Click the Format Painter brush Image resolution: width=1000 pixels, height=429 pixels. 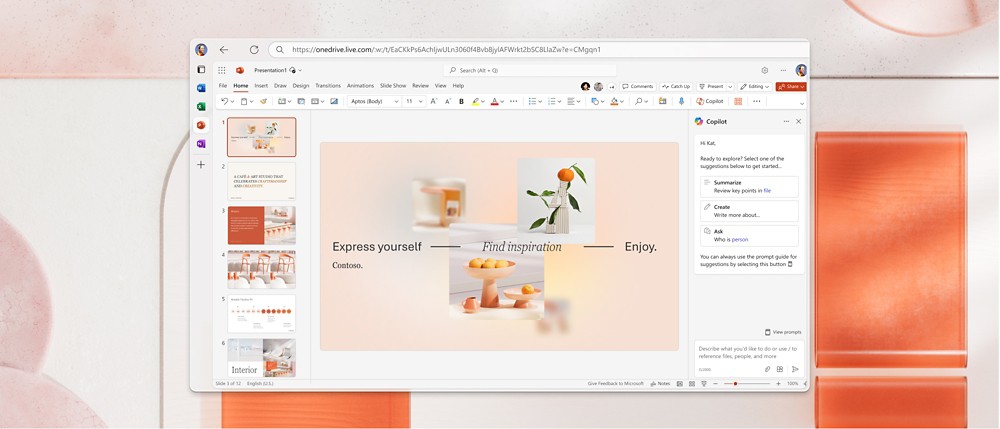[263, 101]
